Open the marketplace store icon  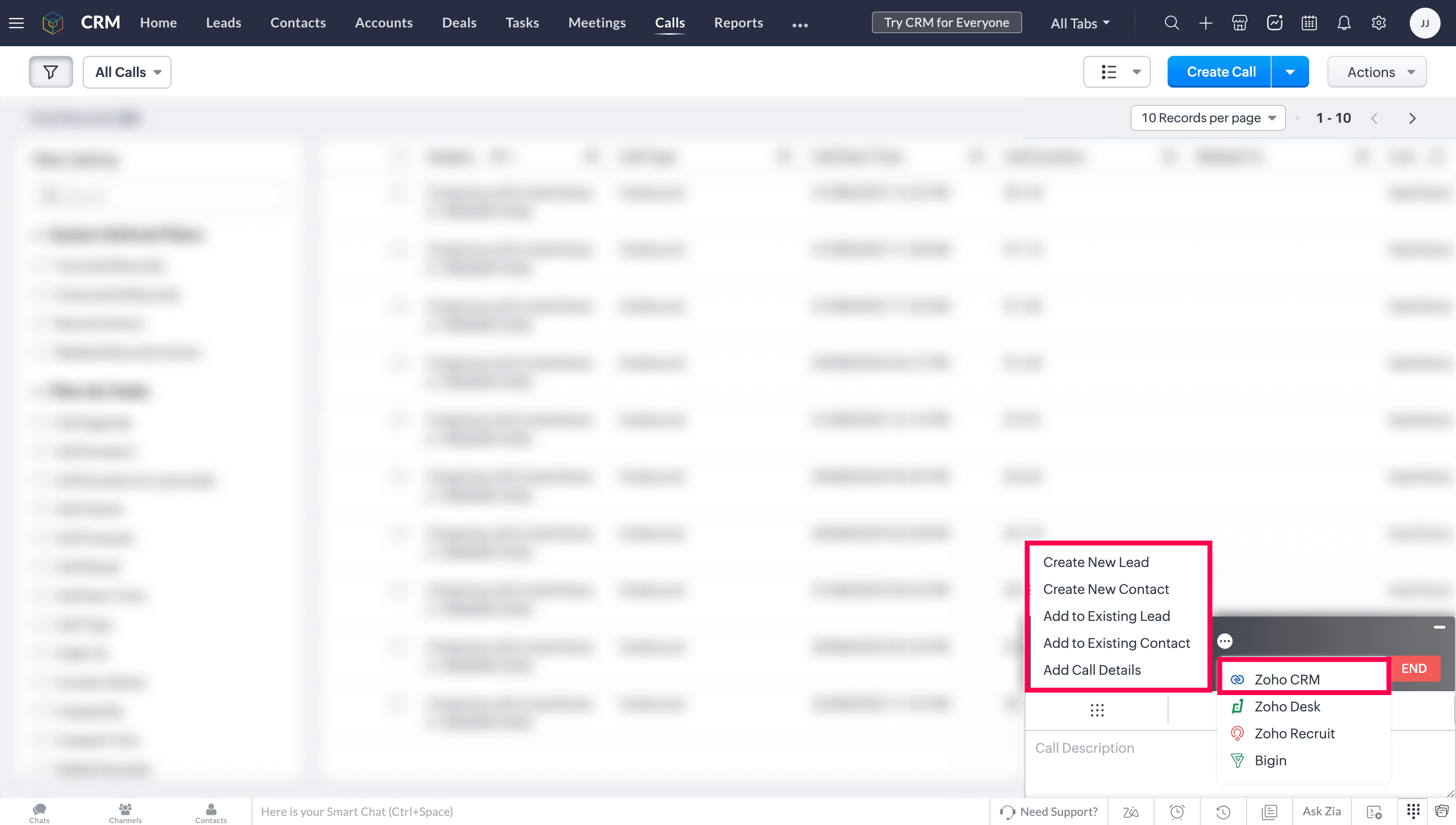pos(1239,23)
